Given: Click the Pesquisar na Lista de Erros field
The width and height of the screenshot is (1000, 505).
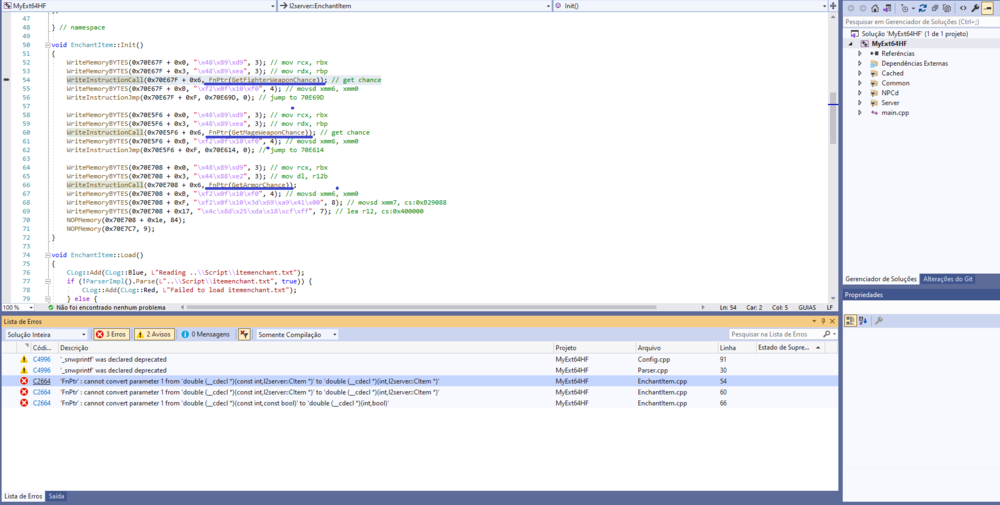Looking at the screenshot, I should tap(770, 334).
